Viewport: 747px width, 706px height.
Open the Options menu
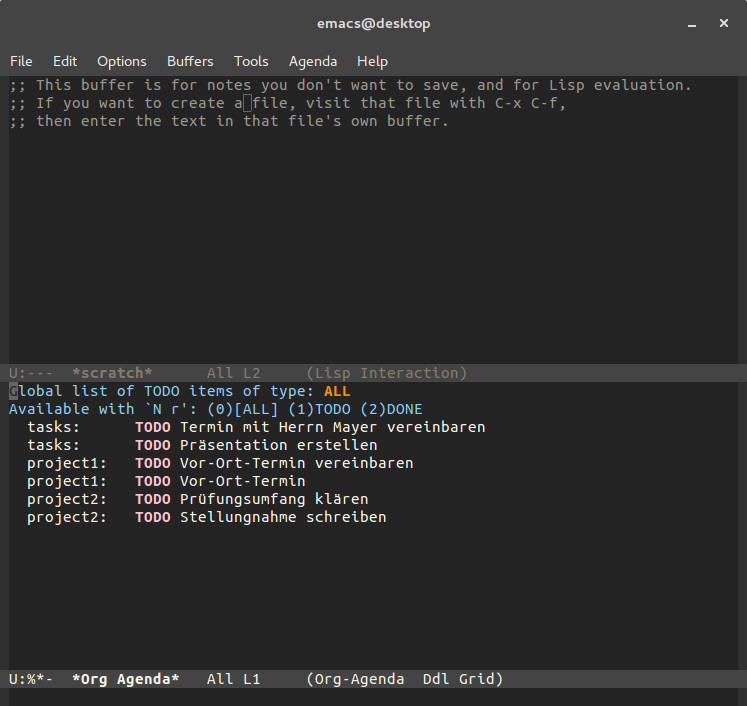[x=121, y=61]
